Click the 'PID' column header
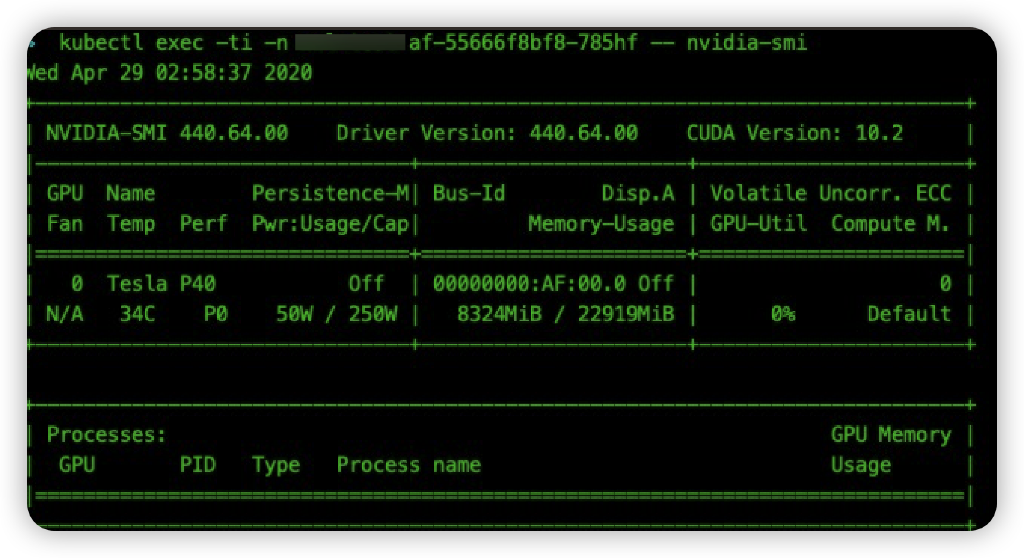1024x558 pixels. pyautogui.click(x=197, y=465)
